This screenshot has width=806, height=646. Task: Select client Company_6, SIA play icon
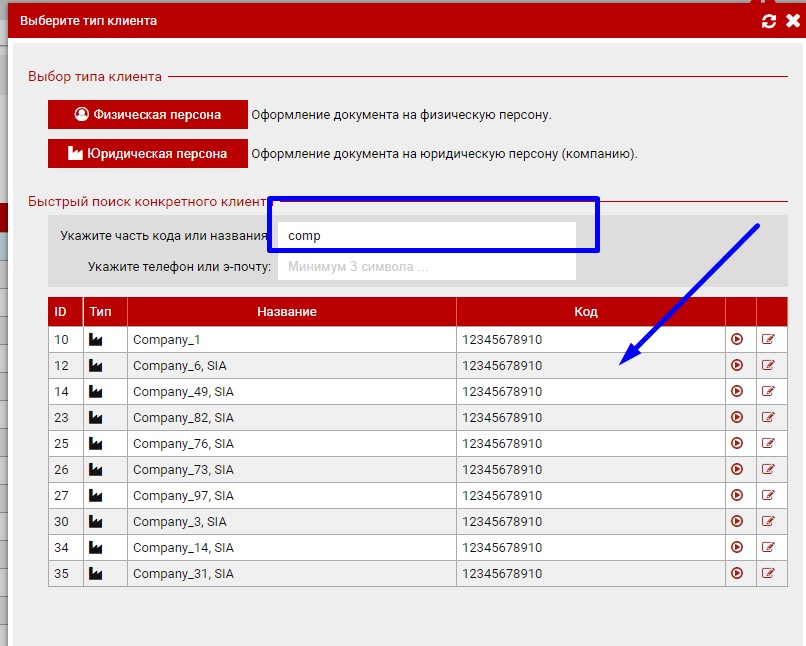pos(737,365)
